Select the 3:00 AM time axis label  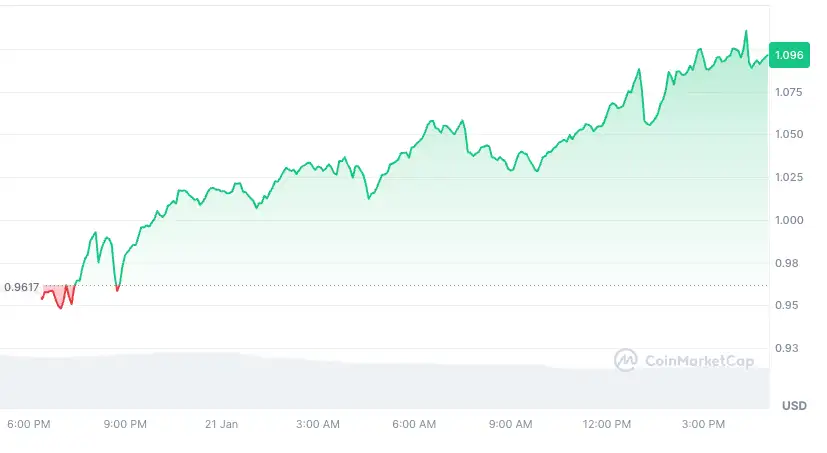[318, 424]
